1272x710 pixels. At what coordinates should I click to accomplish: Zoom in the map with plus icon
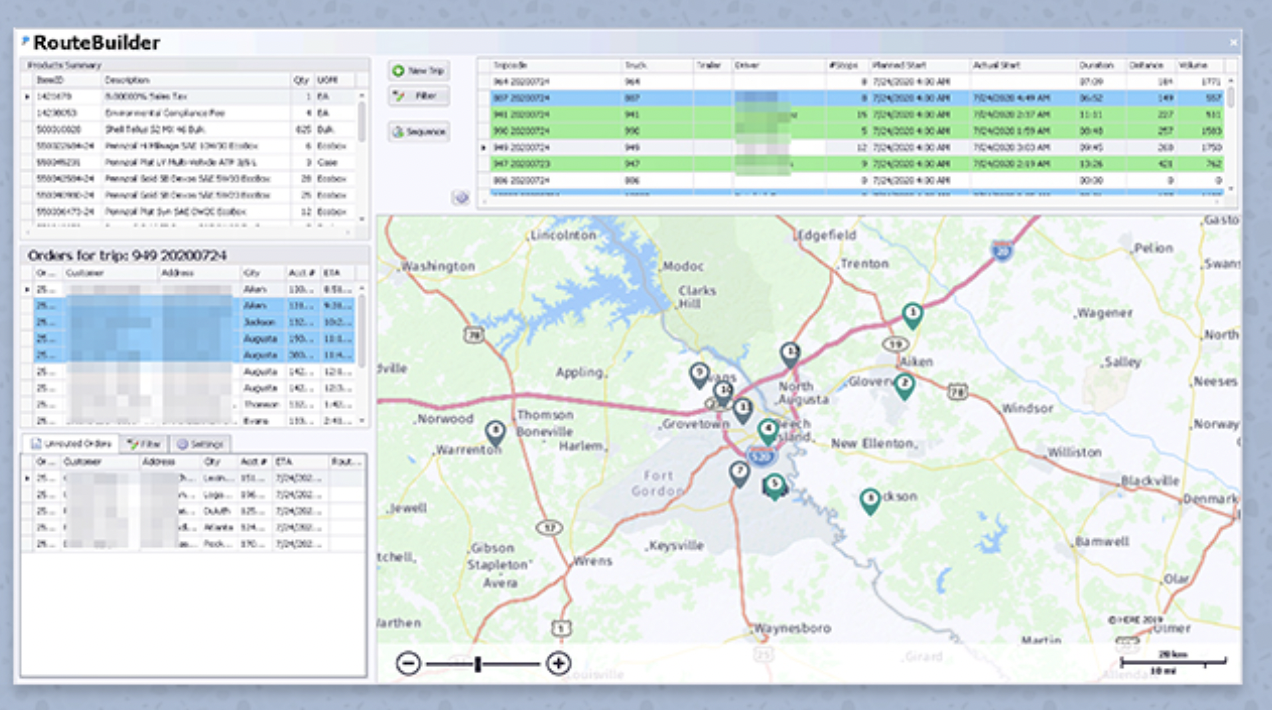[x=559, y=663]
